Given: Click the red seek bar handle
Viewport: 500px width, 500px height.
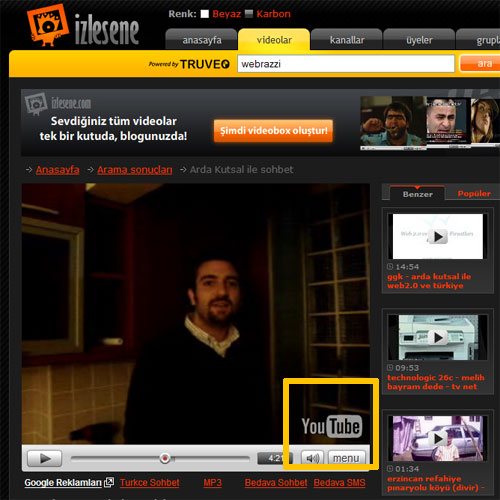Looking at the screenshot, I should tap(165, 458).
